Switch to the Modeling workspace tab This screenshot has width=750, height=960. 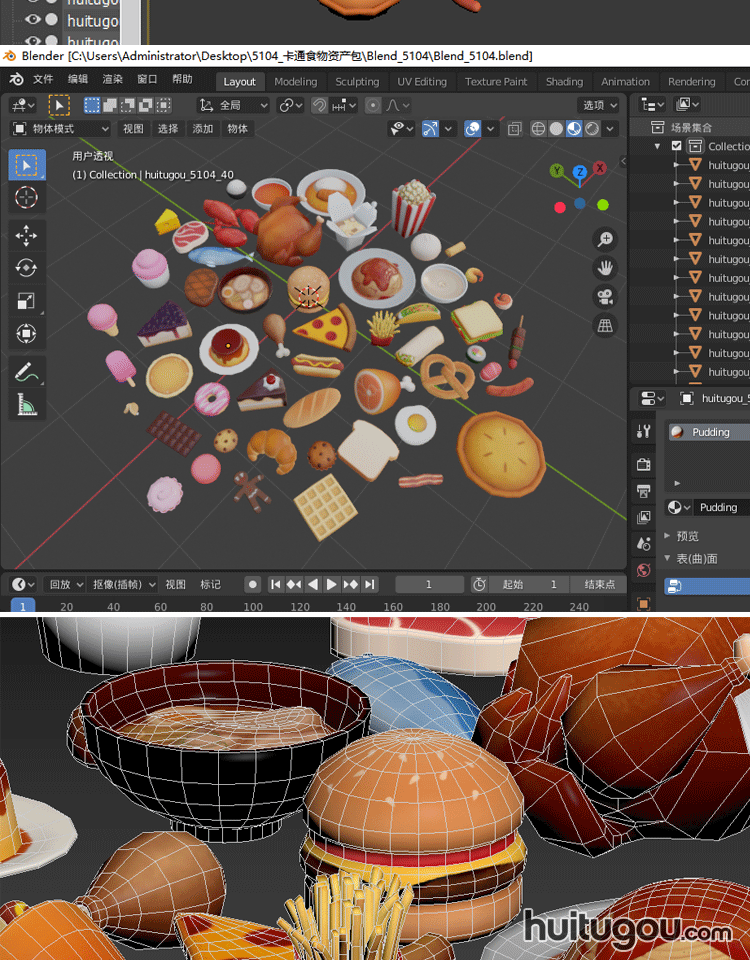[295, 82]
